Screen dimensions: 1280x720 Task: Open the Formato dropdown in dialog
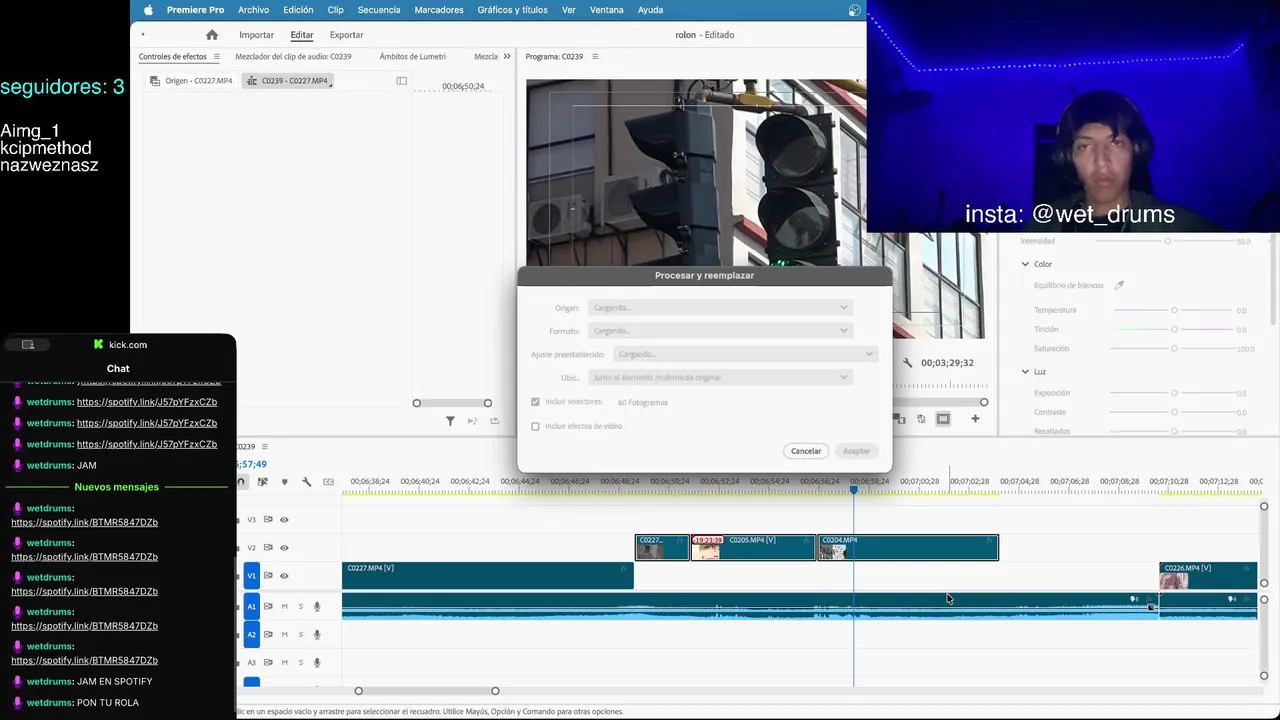click(x=719, y=331)
